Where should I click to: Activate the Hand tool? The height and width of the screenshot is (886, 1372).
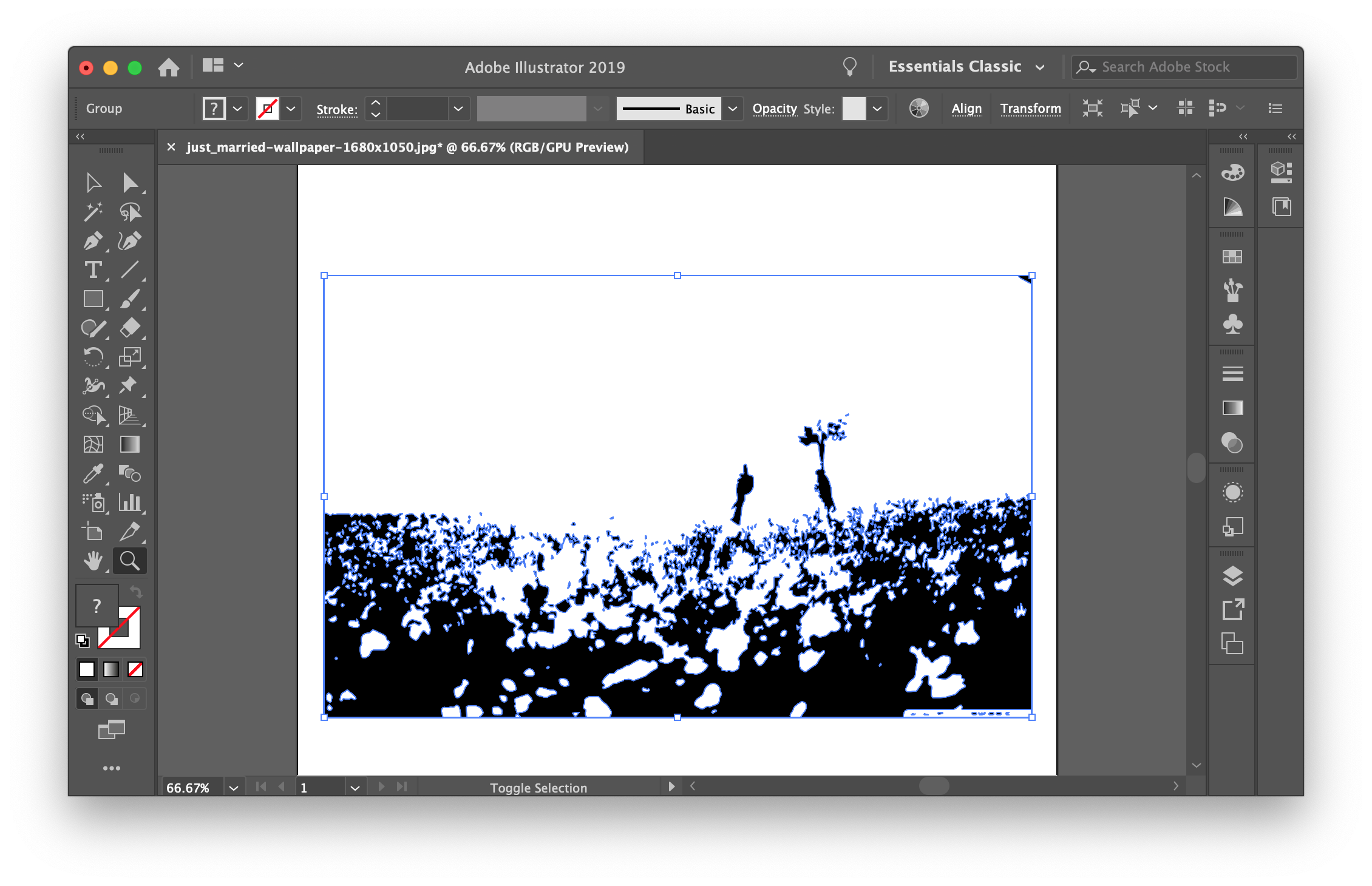coord(92,561)
